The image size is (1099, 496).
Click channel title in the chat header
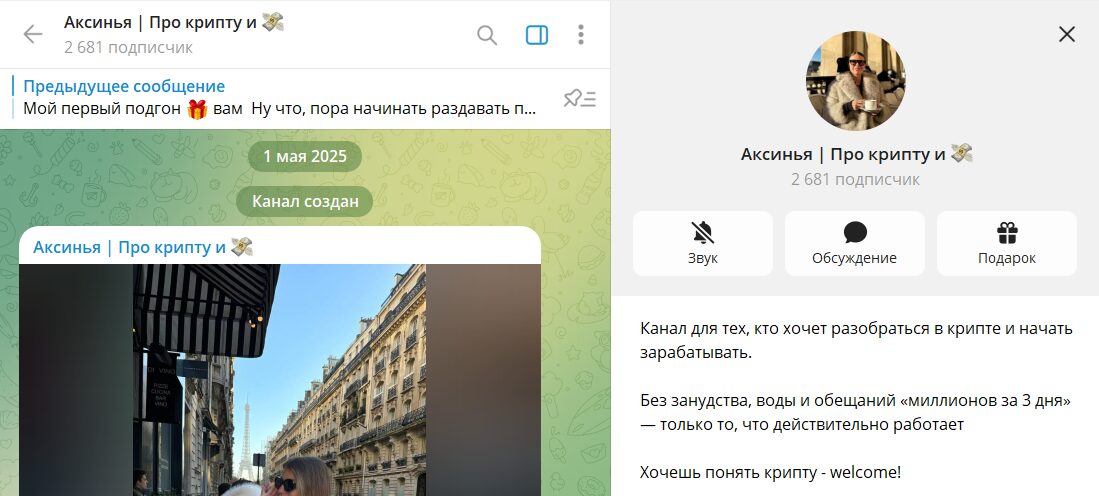coord(160,22)
